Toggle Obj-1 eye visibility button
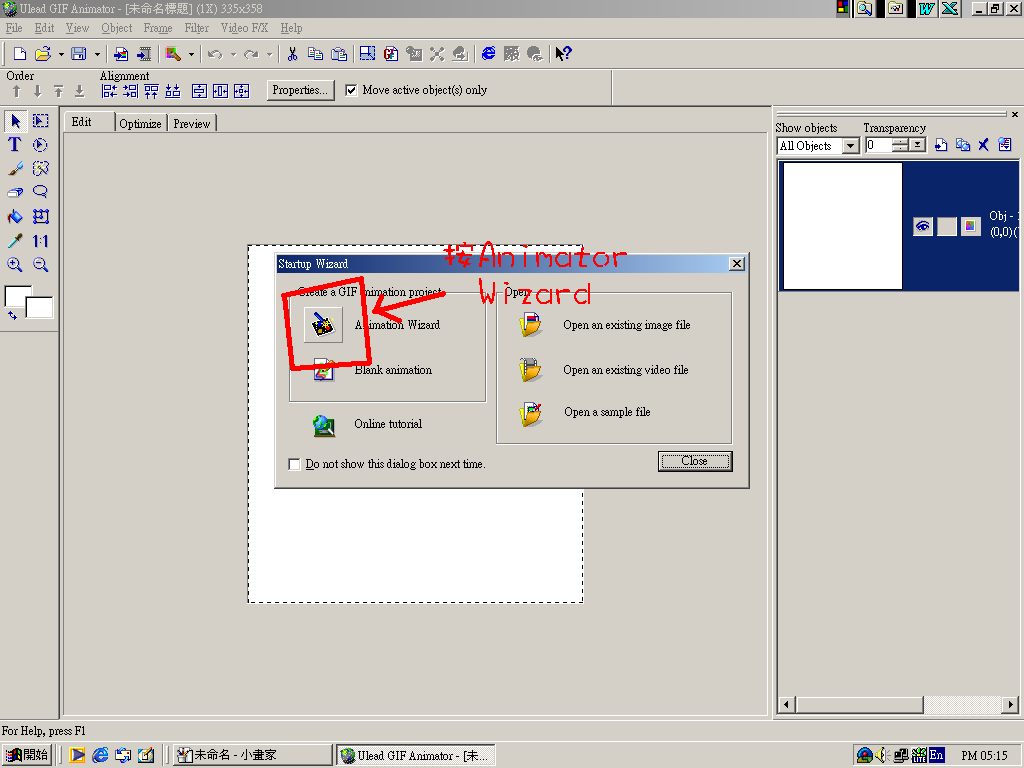The image size is (1024, 768). click(923, 227)
